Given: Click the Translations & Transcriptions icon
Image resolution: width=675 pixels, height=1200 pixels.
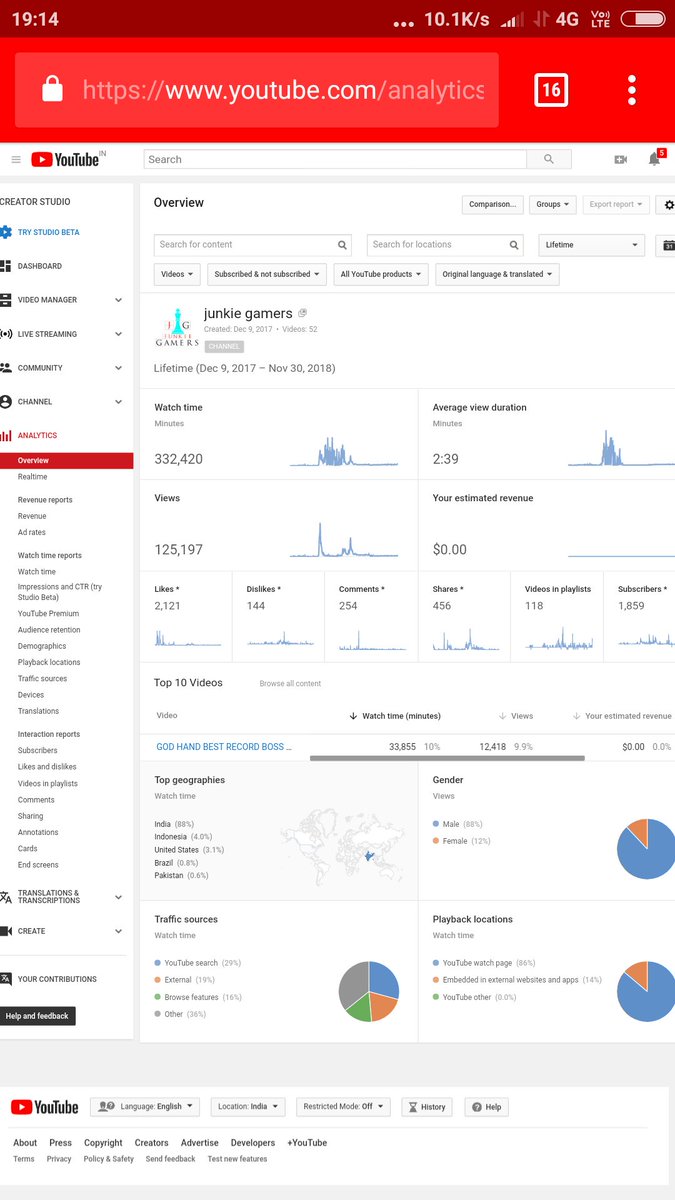Looking at the screenshot, I should point(6,897).
